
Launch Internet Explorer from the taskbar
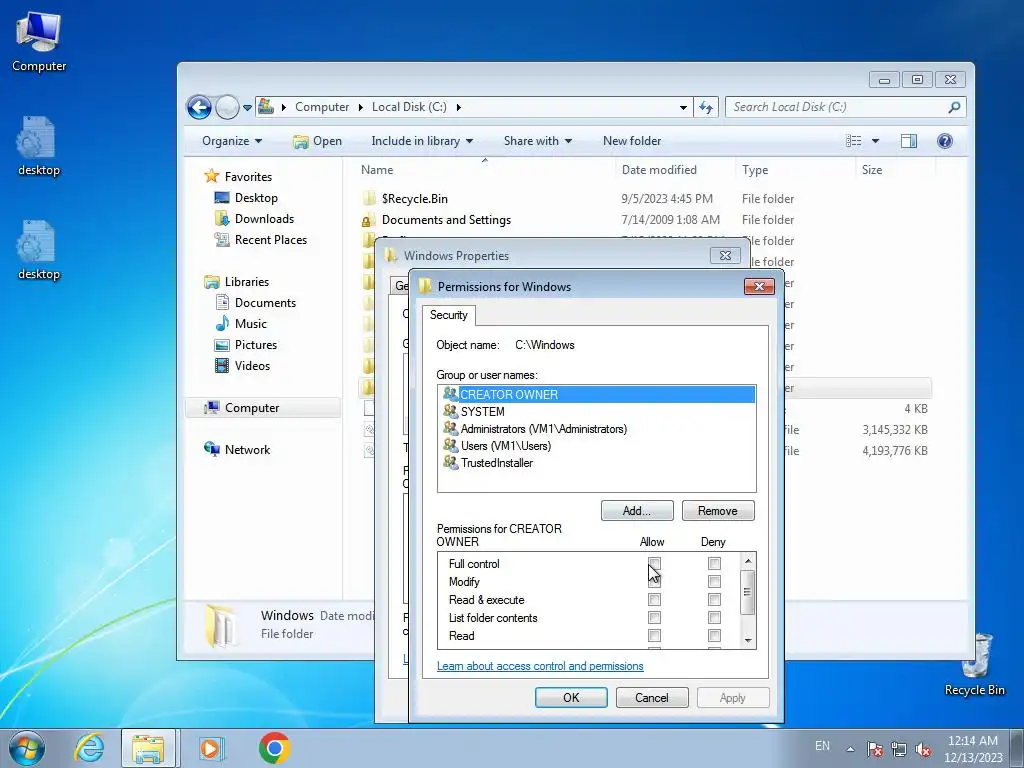click(89, 748)
